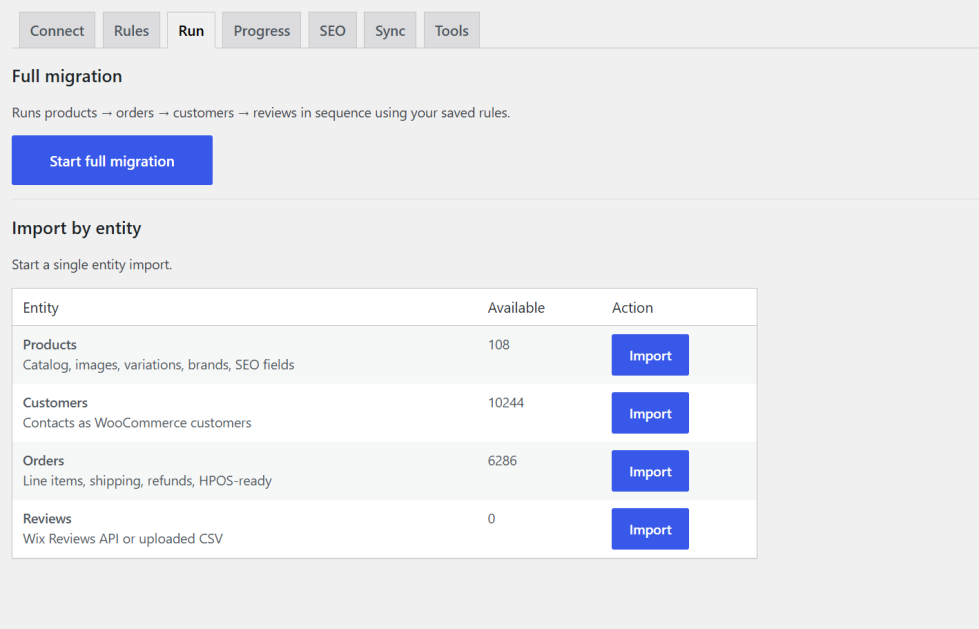Click the Reviews available count 0

tap(491, 519)
